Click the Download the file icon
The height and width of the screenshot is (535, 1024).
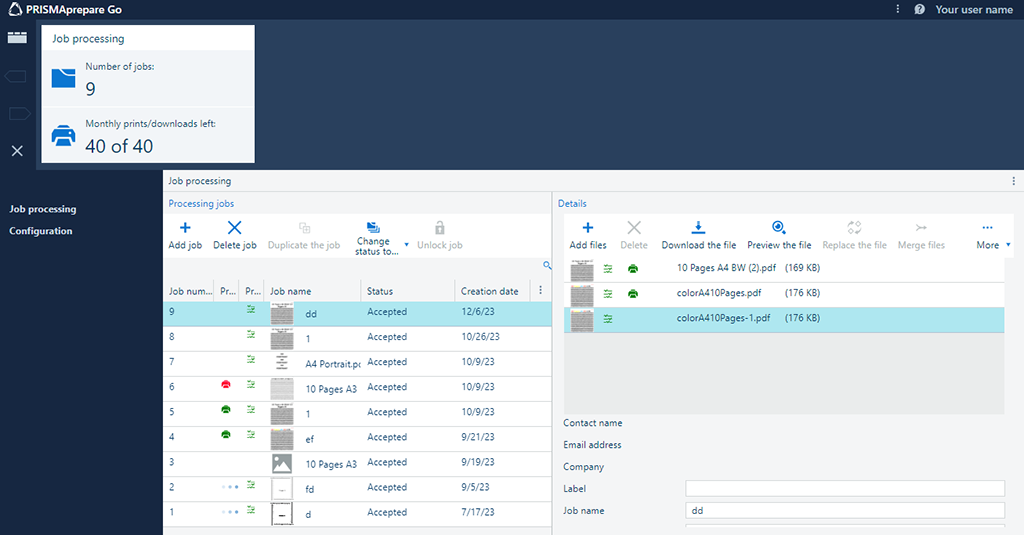coord(698,227)
